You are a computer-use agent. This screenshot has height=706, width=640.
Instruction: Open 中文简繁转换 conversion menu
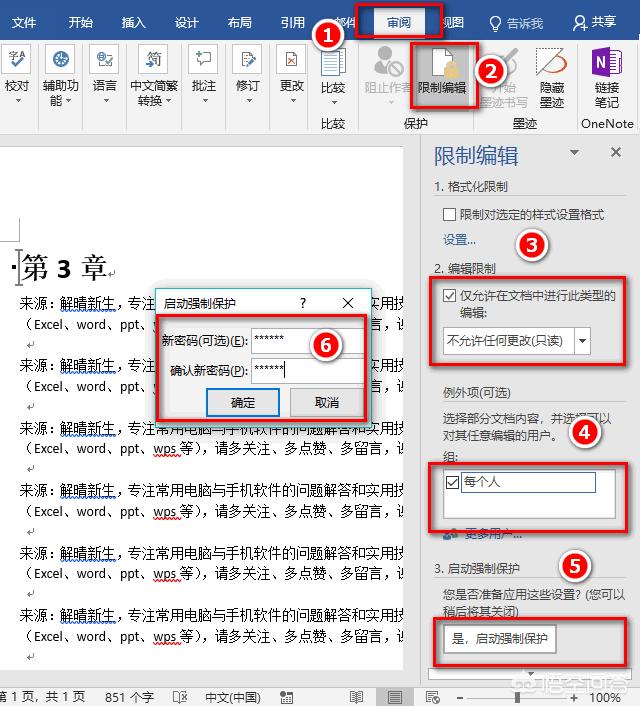[154, 75]
